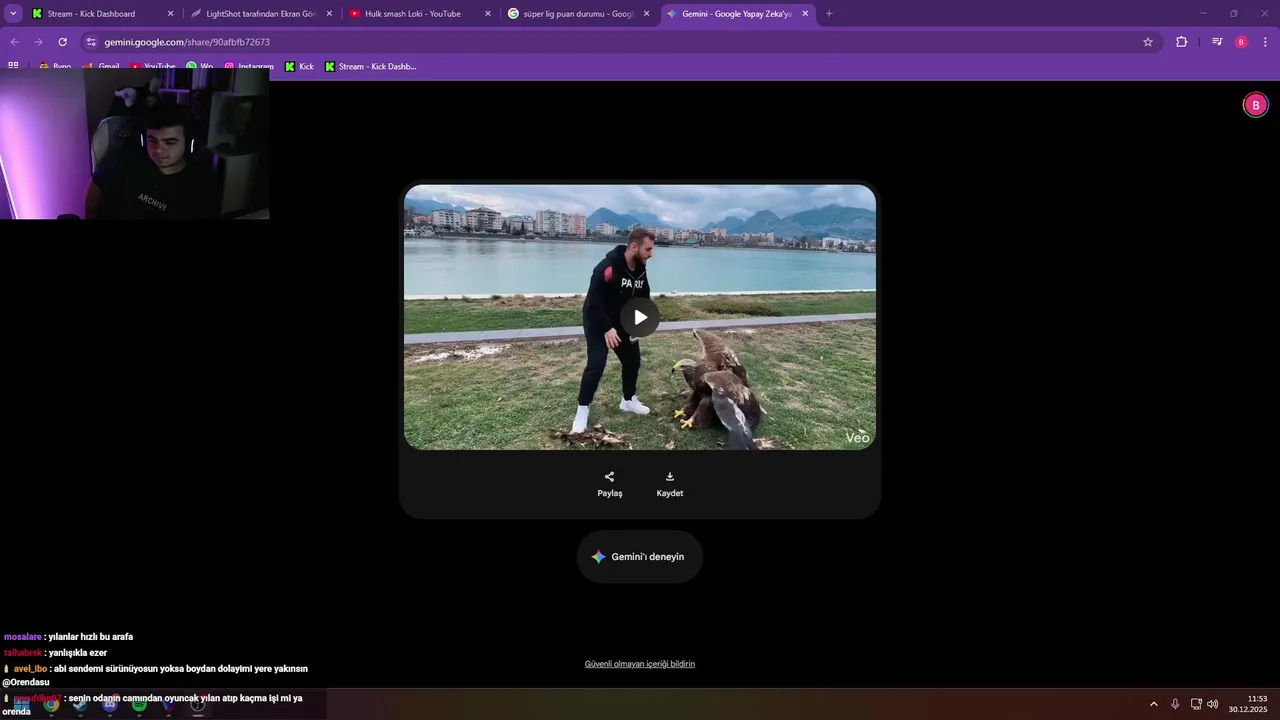Viewport: 1280px width, 720px height.
Task: Open the volume speaker tray icon
Action: (x=1213, y=704)
